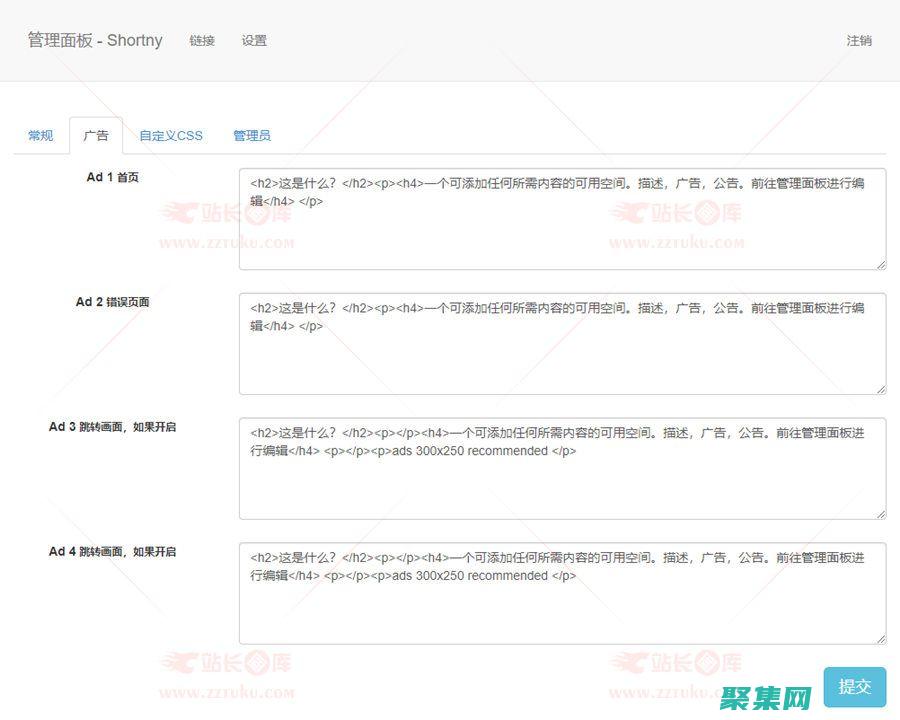Image resolution: width=900 pixels, height=720 pixels.
Task: Click inside the Ad 2 错误页面 text area
Action: tap(560, 340)
